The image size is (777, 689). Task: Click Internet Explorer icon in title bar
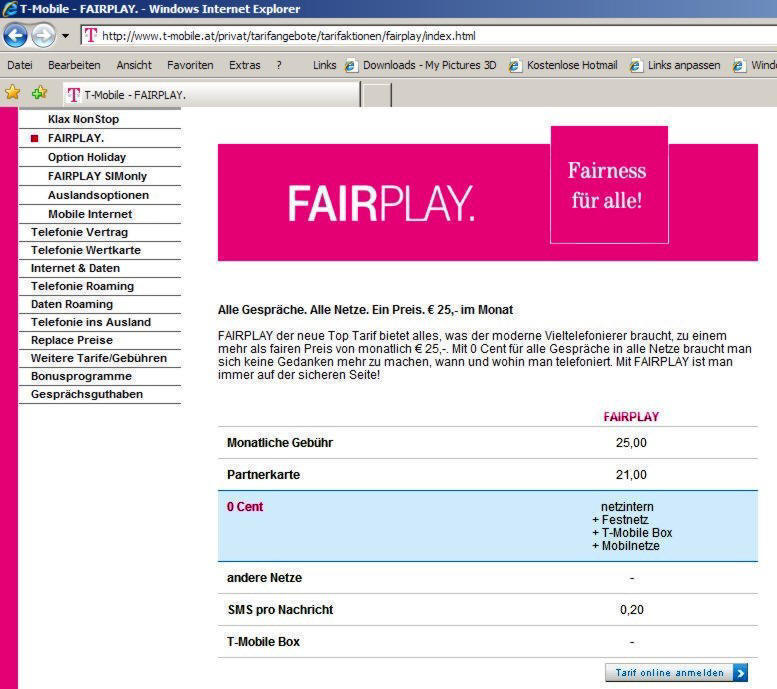coord(9,9)
